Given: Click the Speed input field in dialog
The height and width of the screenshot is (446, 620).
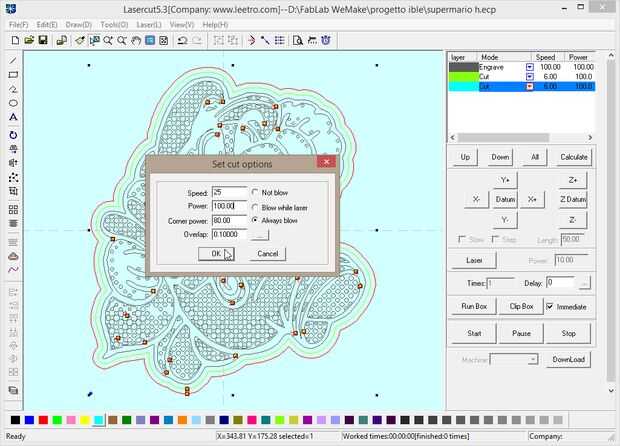Looking at the screenshot, I should [229, 193].
